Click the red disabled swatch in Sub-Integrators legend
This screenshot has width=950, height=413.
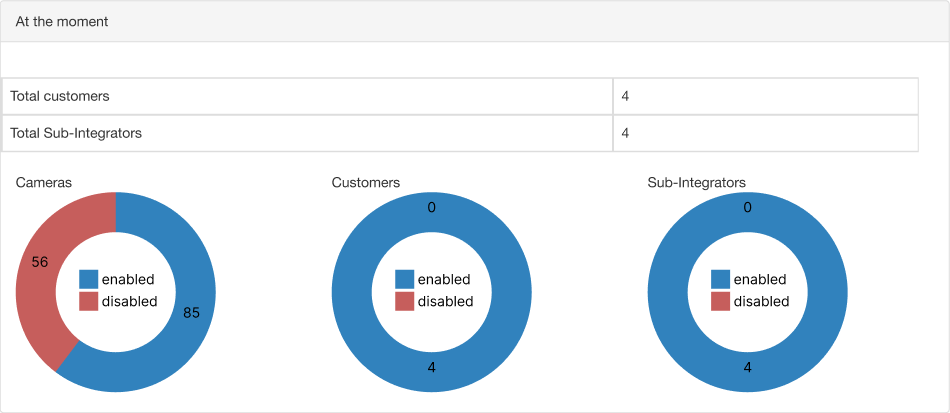(720, 301)
